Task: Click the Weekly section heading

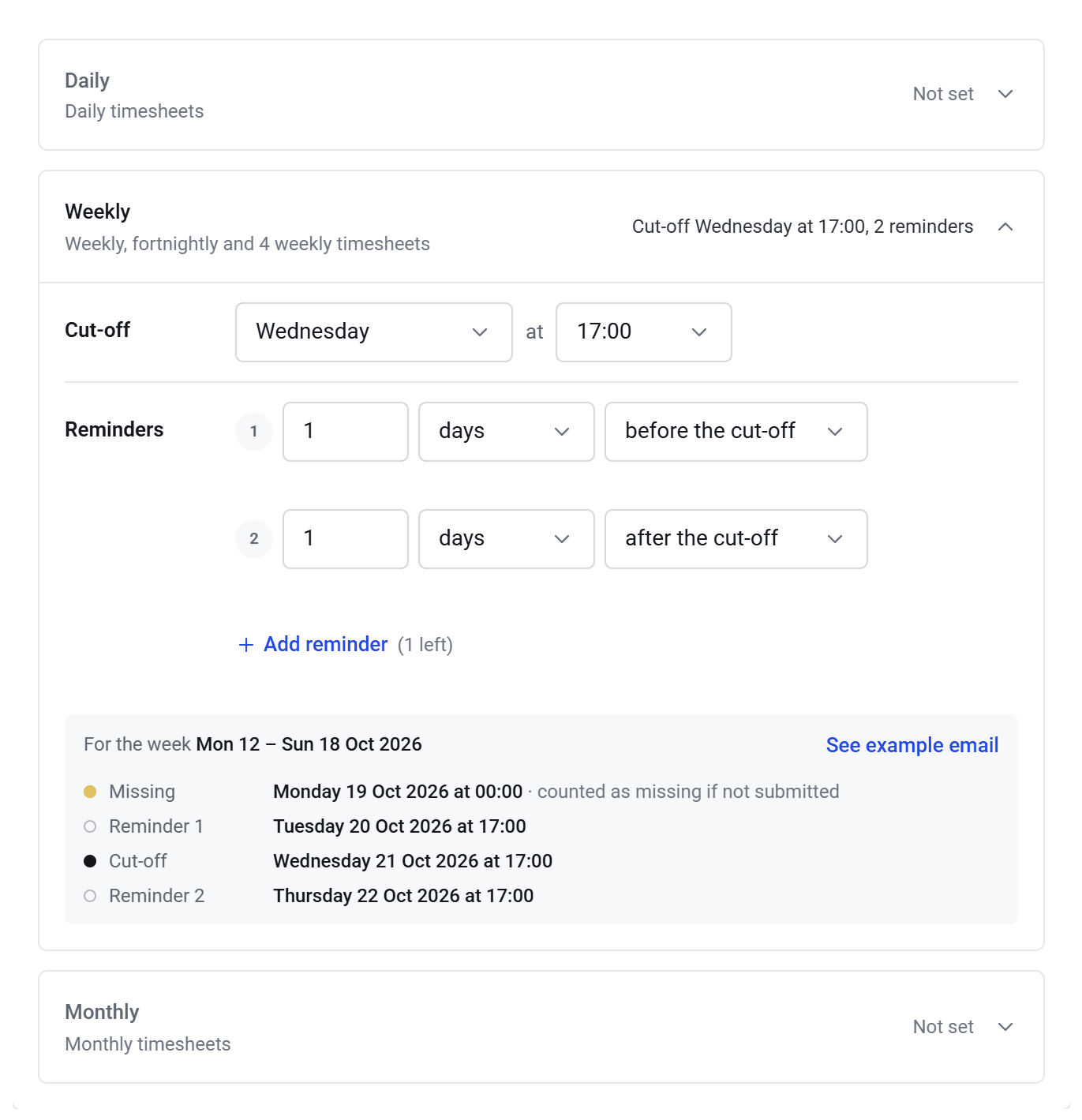Action: click(98, 212)
